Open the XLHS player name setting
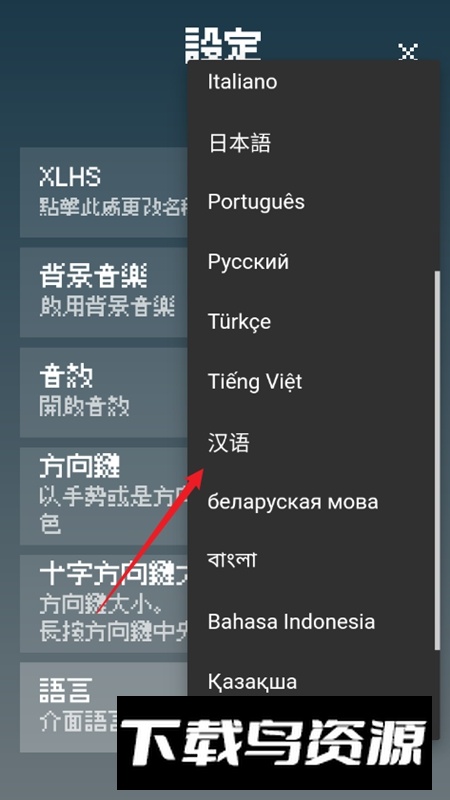 tap(104, 192)
